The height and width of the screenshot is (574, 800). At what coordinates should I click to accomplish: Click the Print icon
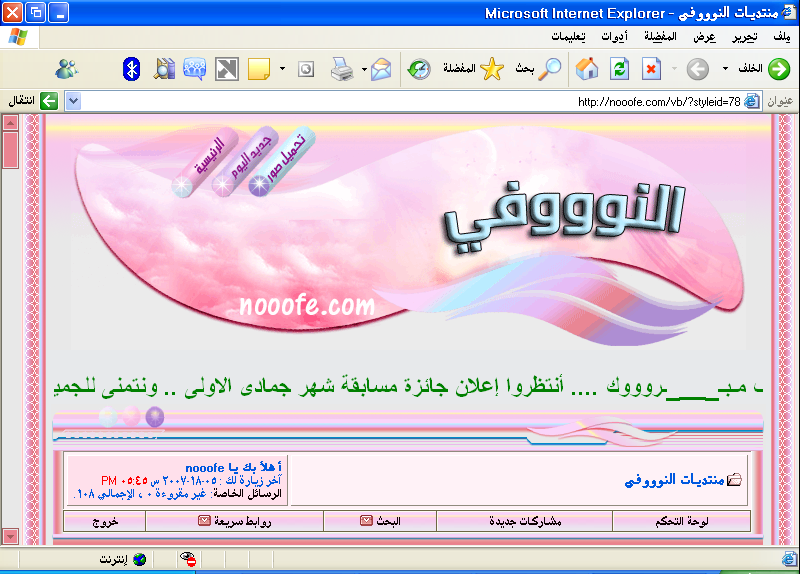(x=341, y=69)
